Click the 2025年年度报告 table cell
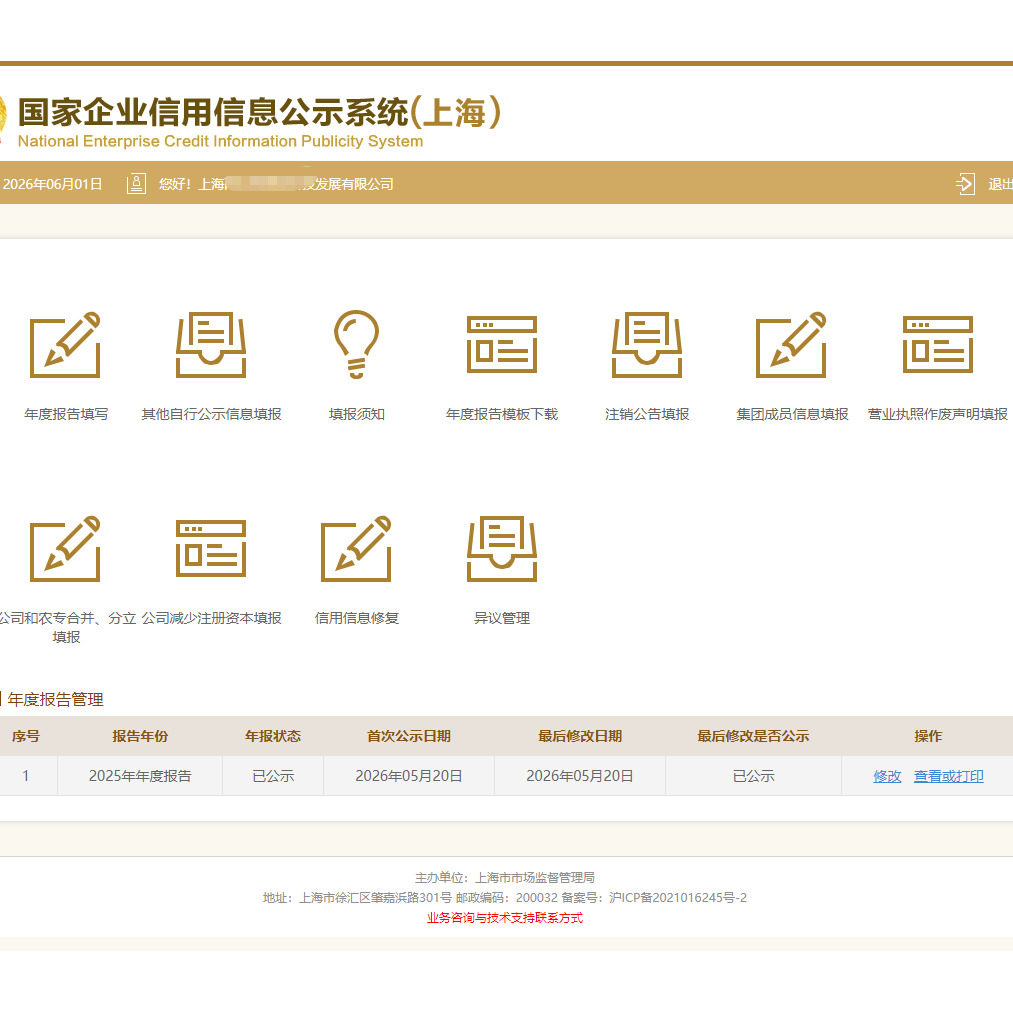1013x1013 pixels. click(x=140, y=776)
